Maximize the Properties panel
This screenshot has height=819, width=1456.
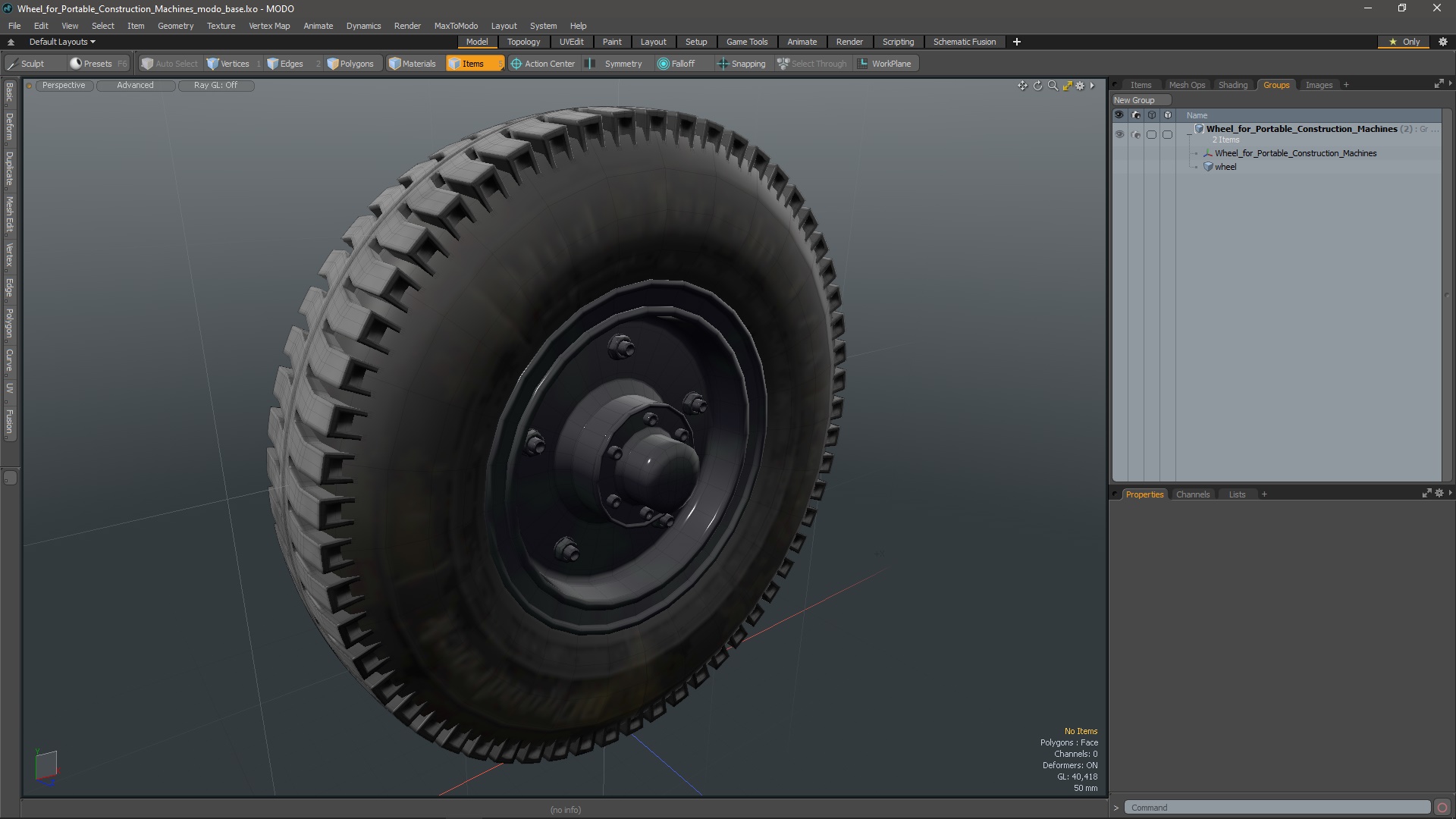click(x=1426, y=494)
